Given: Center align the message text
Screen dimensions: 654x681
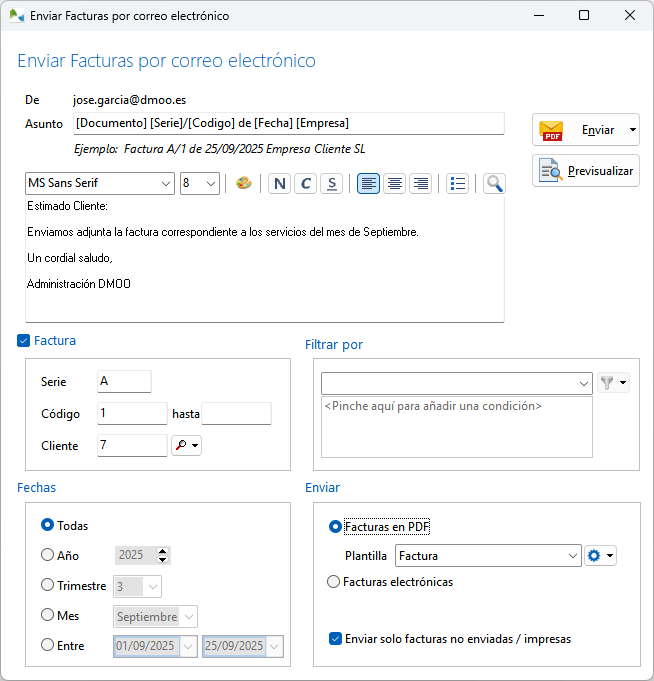Looking at the screenshot, I should point(394,184).
